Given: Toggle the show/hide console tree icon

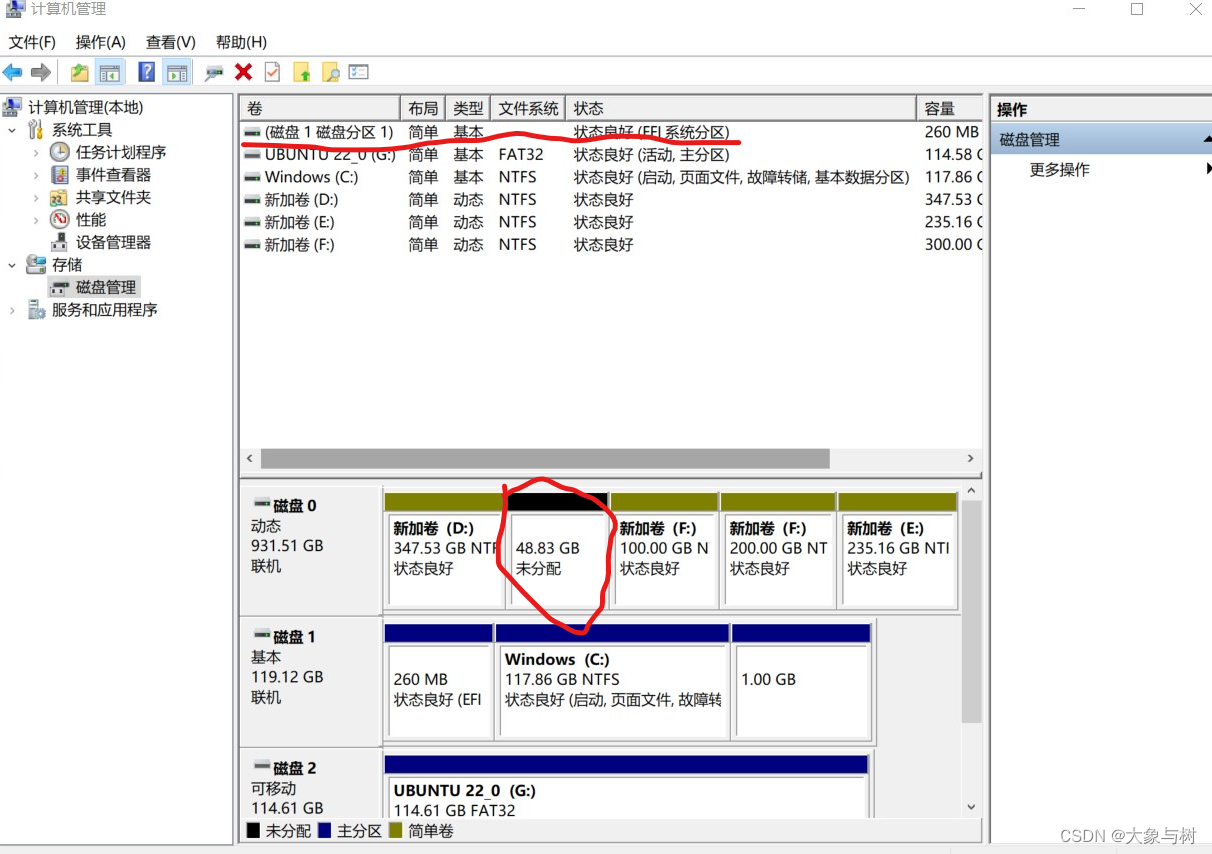Looking at the screenshot, I should tap(110, 72).
